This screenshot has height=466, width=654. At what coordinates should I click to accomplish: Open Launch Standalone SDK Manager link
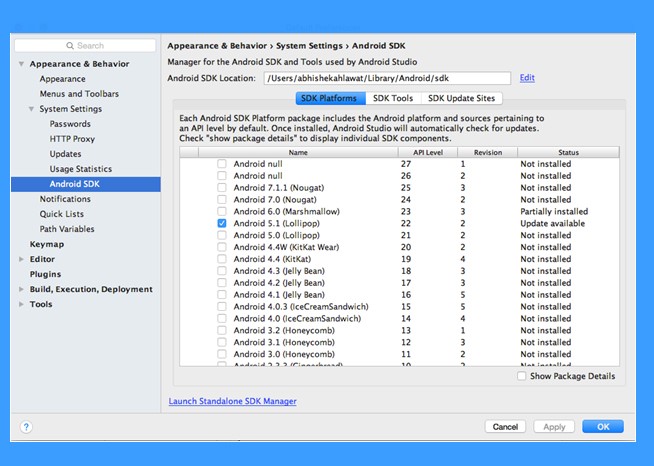(232, 401)
